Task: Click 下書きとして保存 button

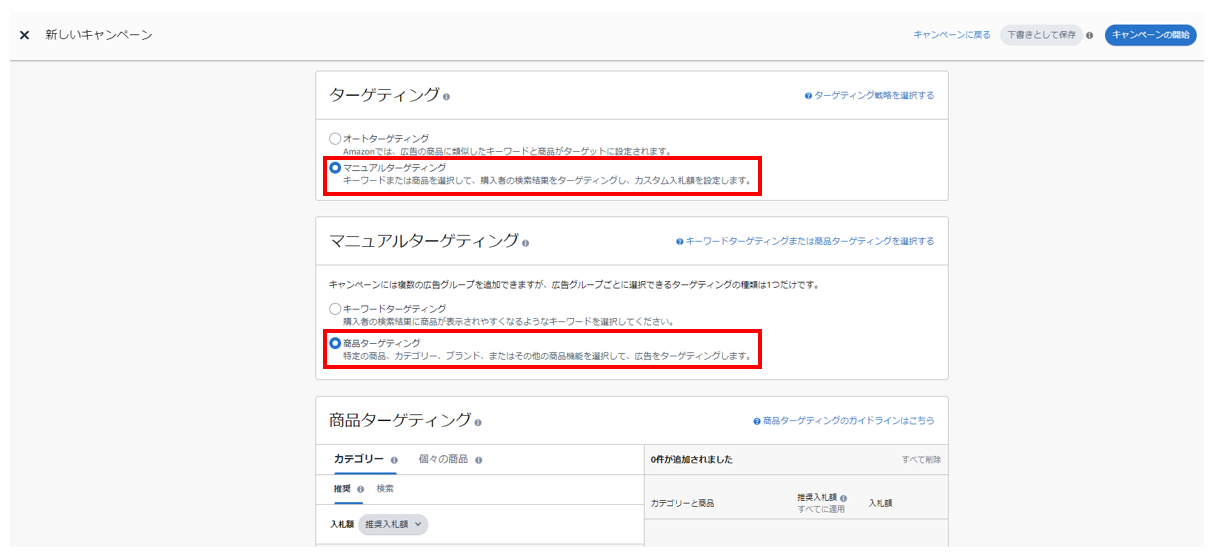Action: (x=1041, y=35)
